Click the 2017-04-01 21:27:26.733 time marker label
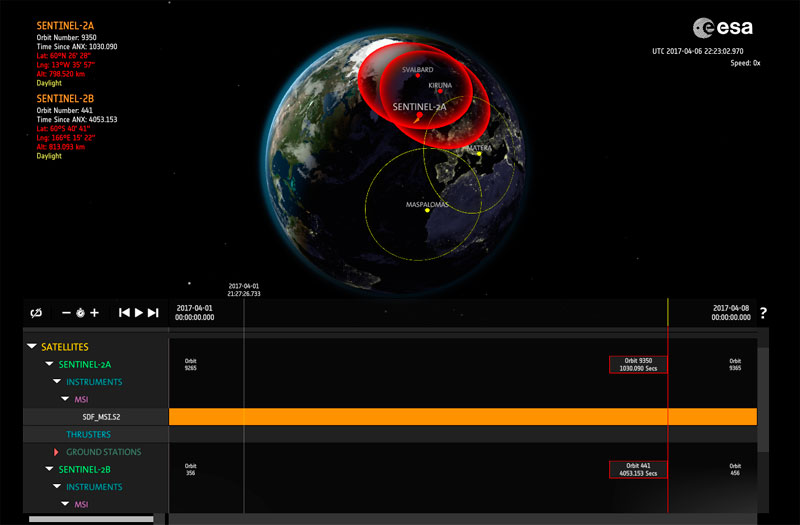 tap(244, 290)
